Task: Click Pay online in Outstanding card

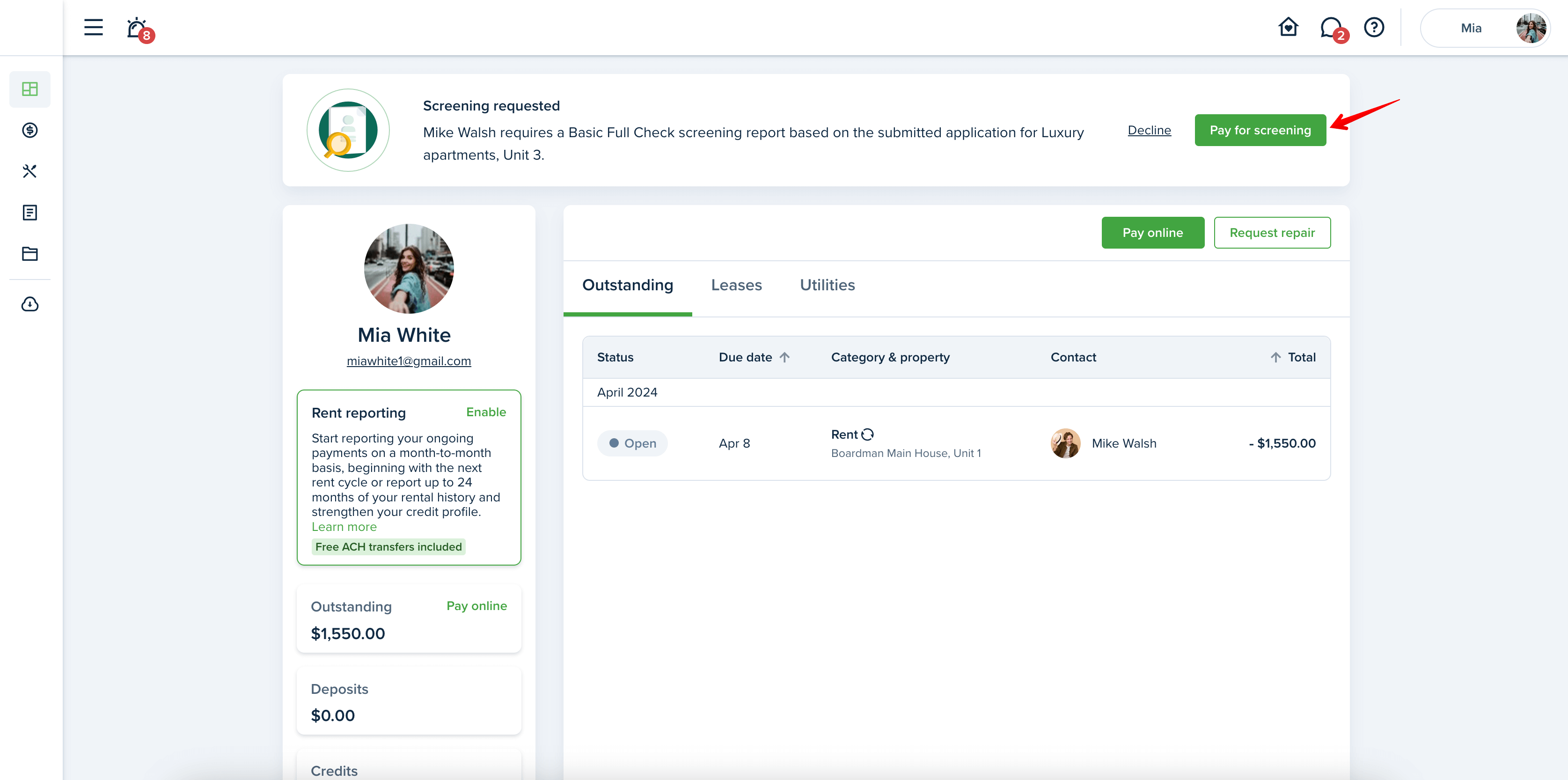Action: [x=476, y=606]
